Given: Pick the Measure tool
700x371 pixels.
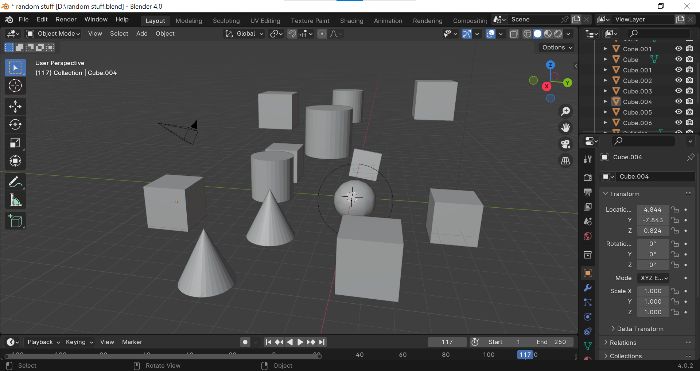Looking at the screenshot, I should (15, 201).
